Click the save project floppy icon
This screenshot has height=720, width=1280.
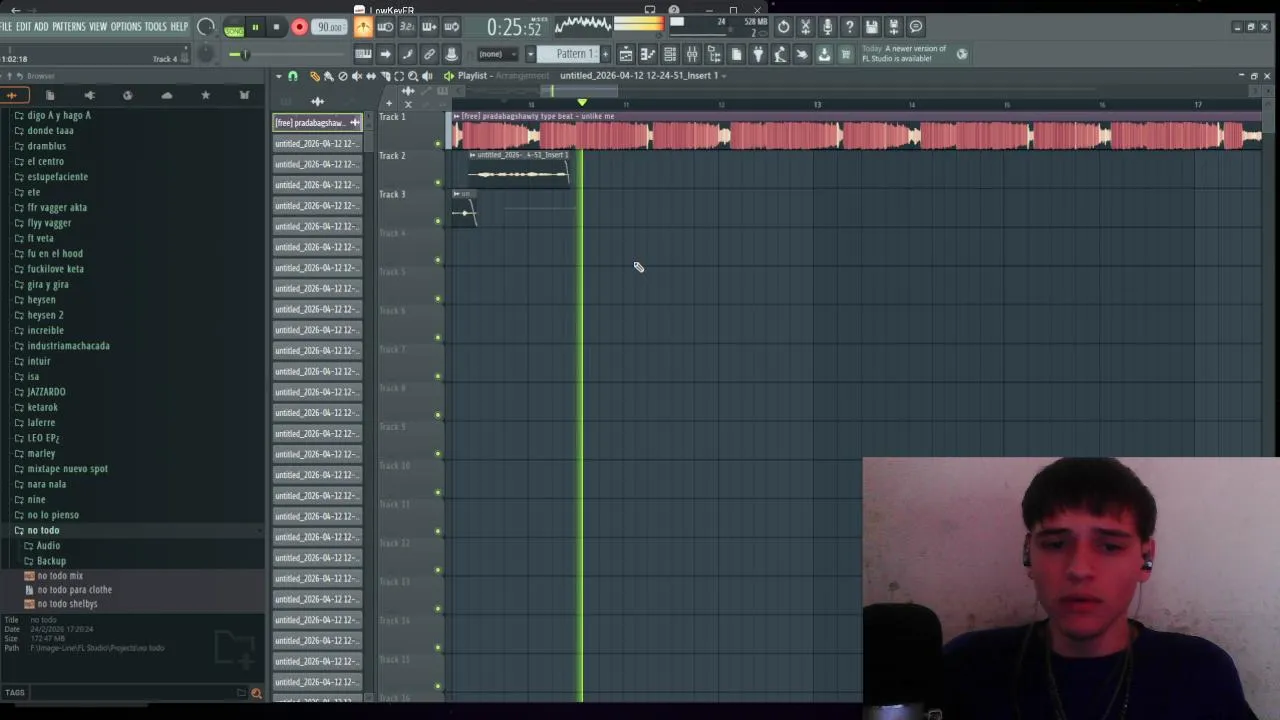tap(871, 27)
